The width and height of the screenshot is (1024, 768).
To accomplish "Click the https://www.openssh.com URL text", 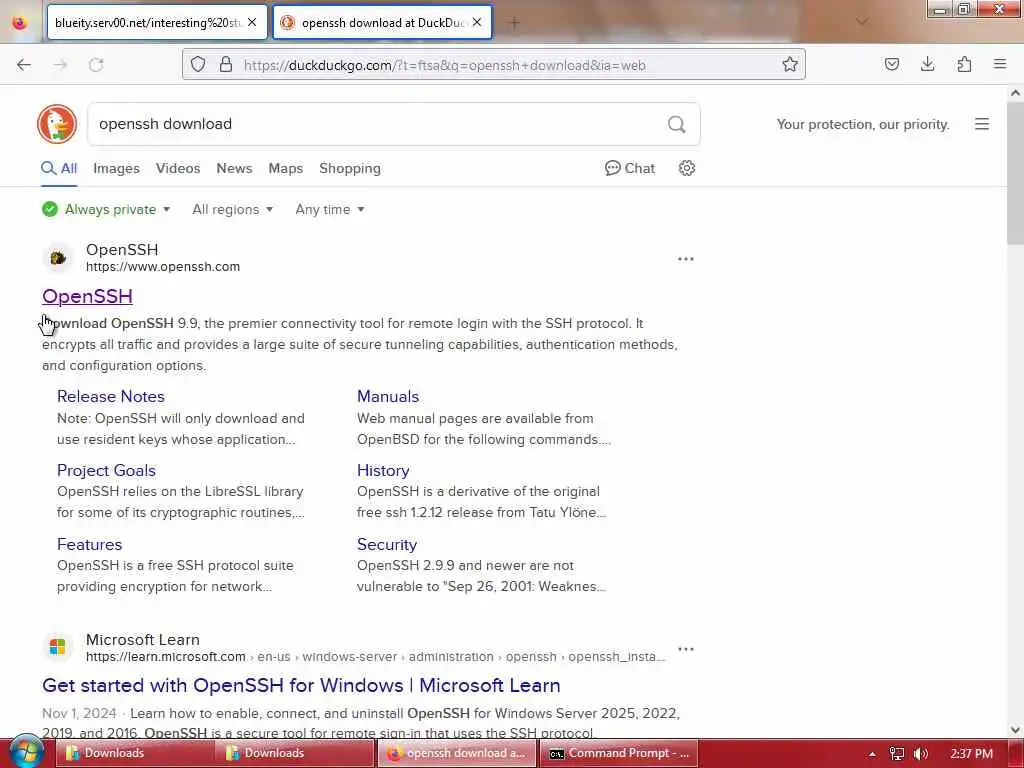I will point(163,266).
